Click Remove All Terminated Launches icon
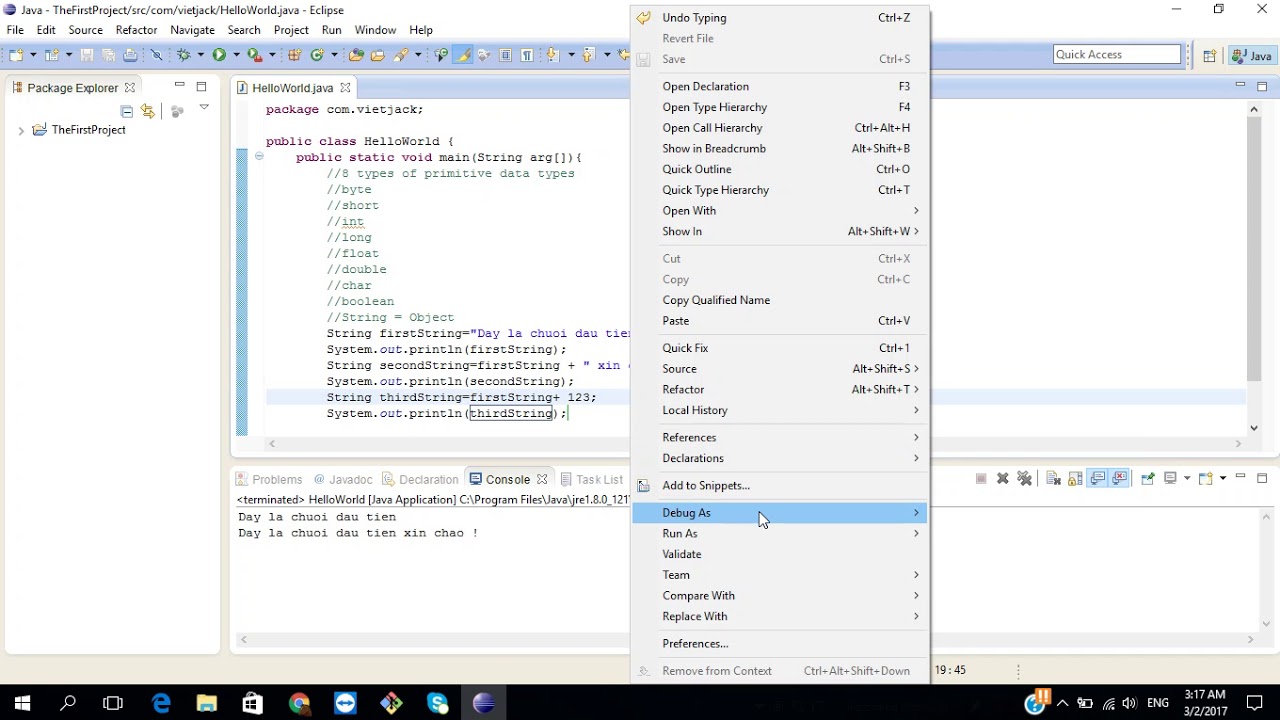Screen dimensions: 1280x720 (1025, 479)
